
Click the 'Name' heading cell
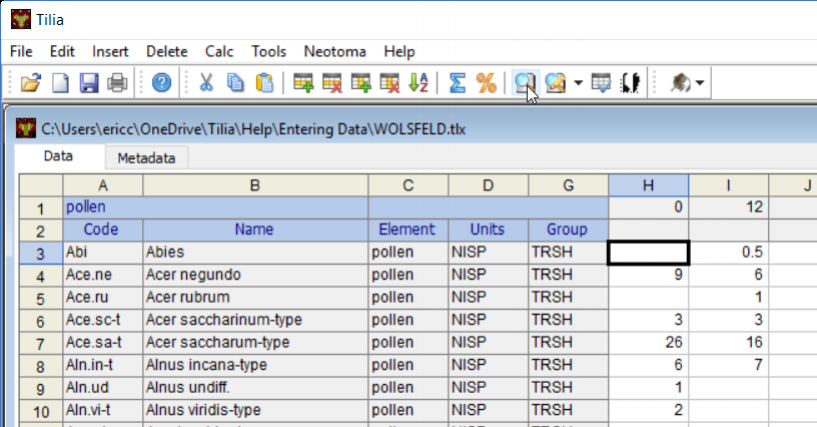pyautogui.click(x=255, y=230)
